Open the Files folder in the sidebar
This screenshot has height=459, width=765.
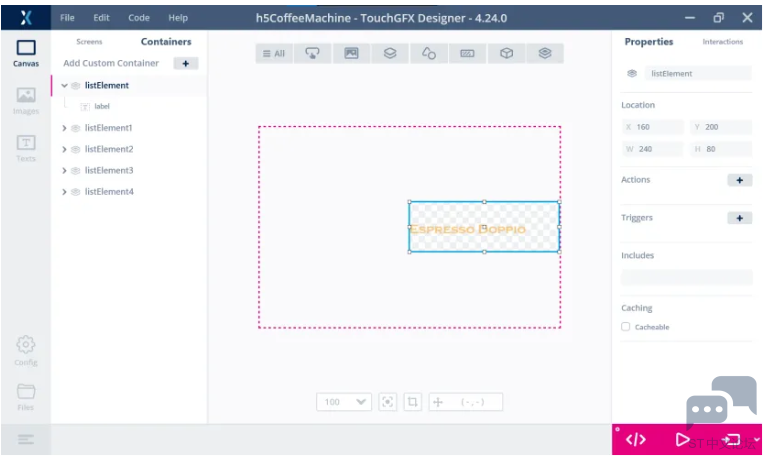click(26, 397)
